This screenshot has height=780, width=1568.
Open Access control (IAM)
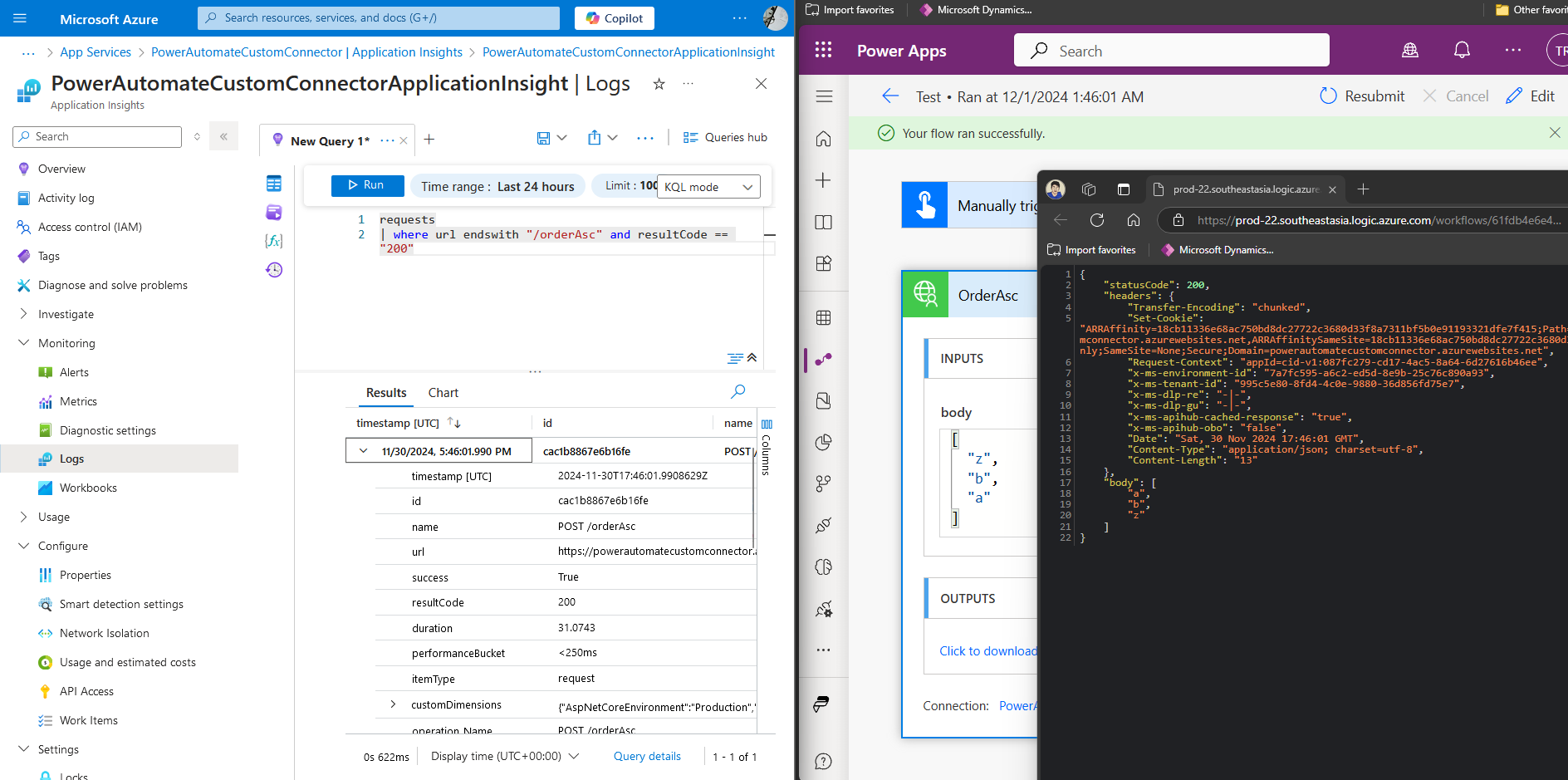click(x=90, y=227)
